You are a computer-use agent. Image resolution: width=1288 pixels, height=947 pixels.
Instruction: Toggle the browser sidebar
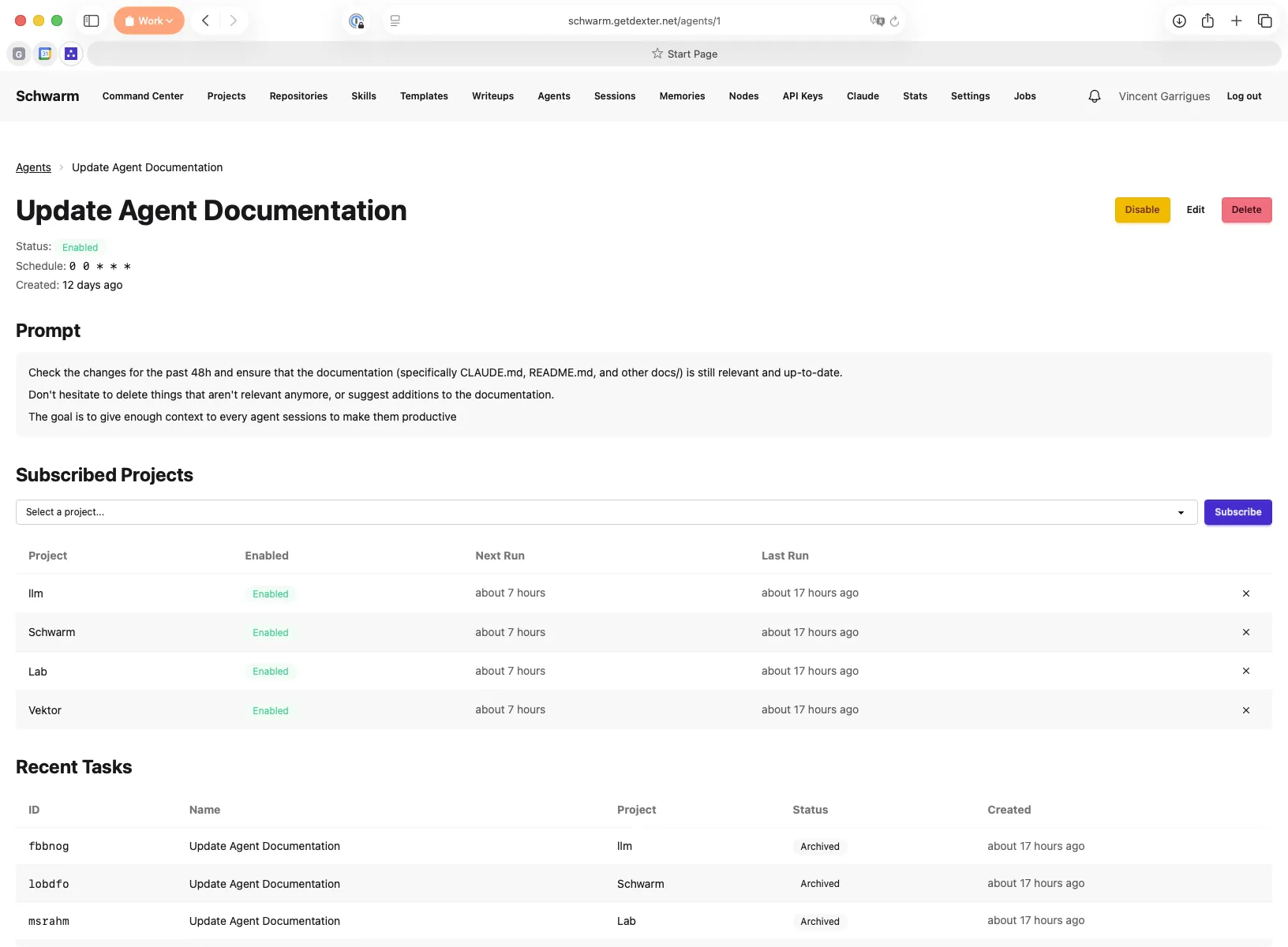pos(92,21)
